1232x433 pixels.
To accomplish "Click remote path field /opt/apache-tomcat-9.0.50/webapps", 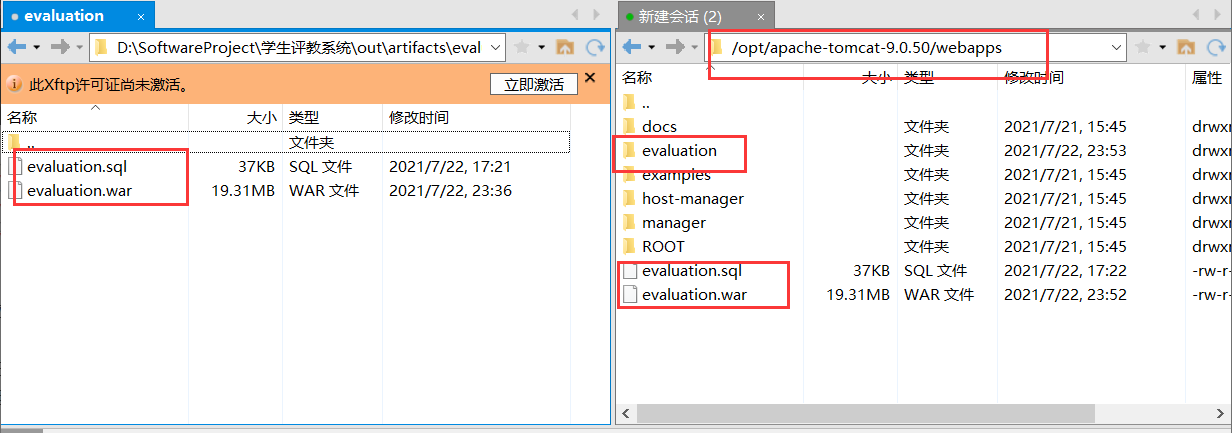I will (x=915, y=47).
